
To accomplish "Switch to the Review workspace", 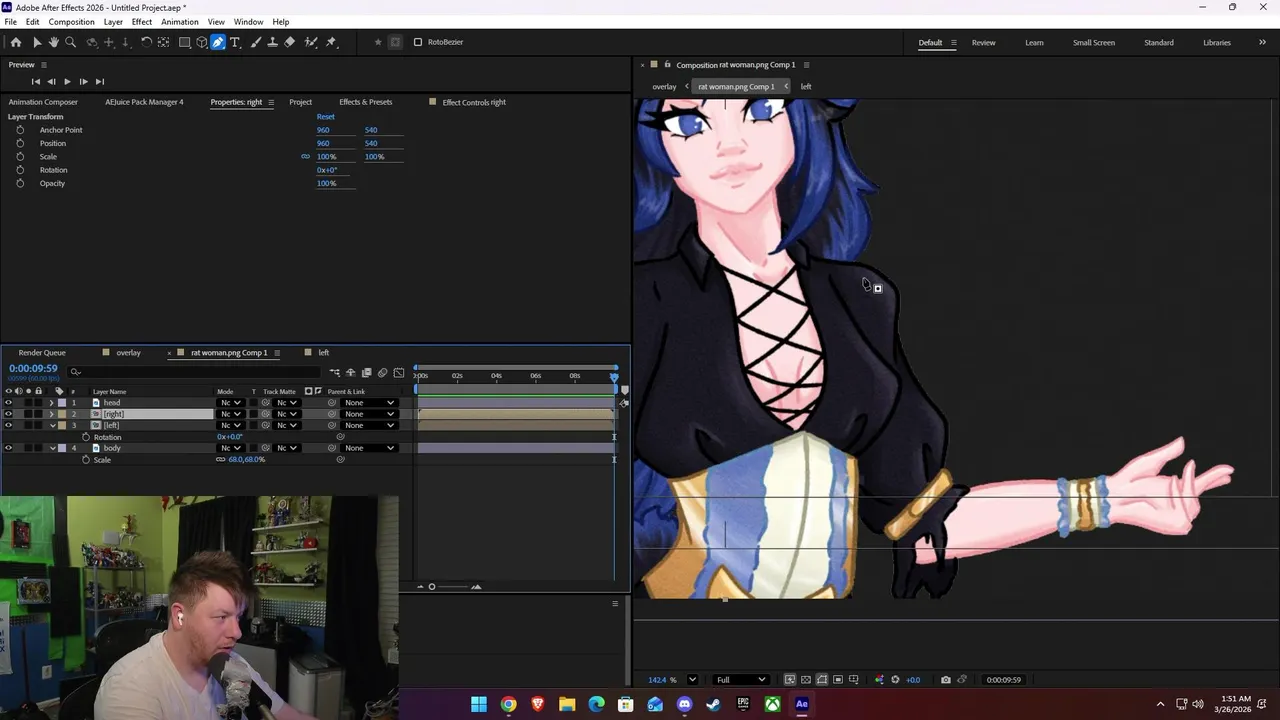I will 983,43.
